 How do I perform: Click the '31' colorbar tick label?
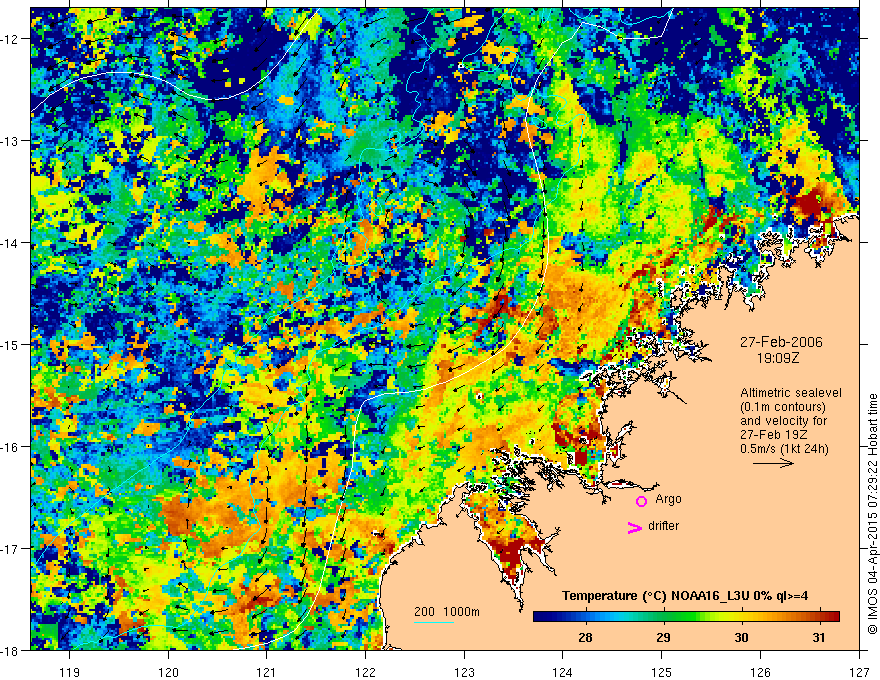coord(819,637)
